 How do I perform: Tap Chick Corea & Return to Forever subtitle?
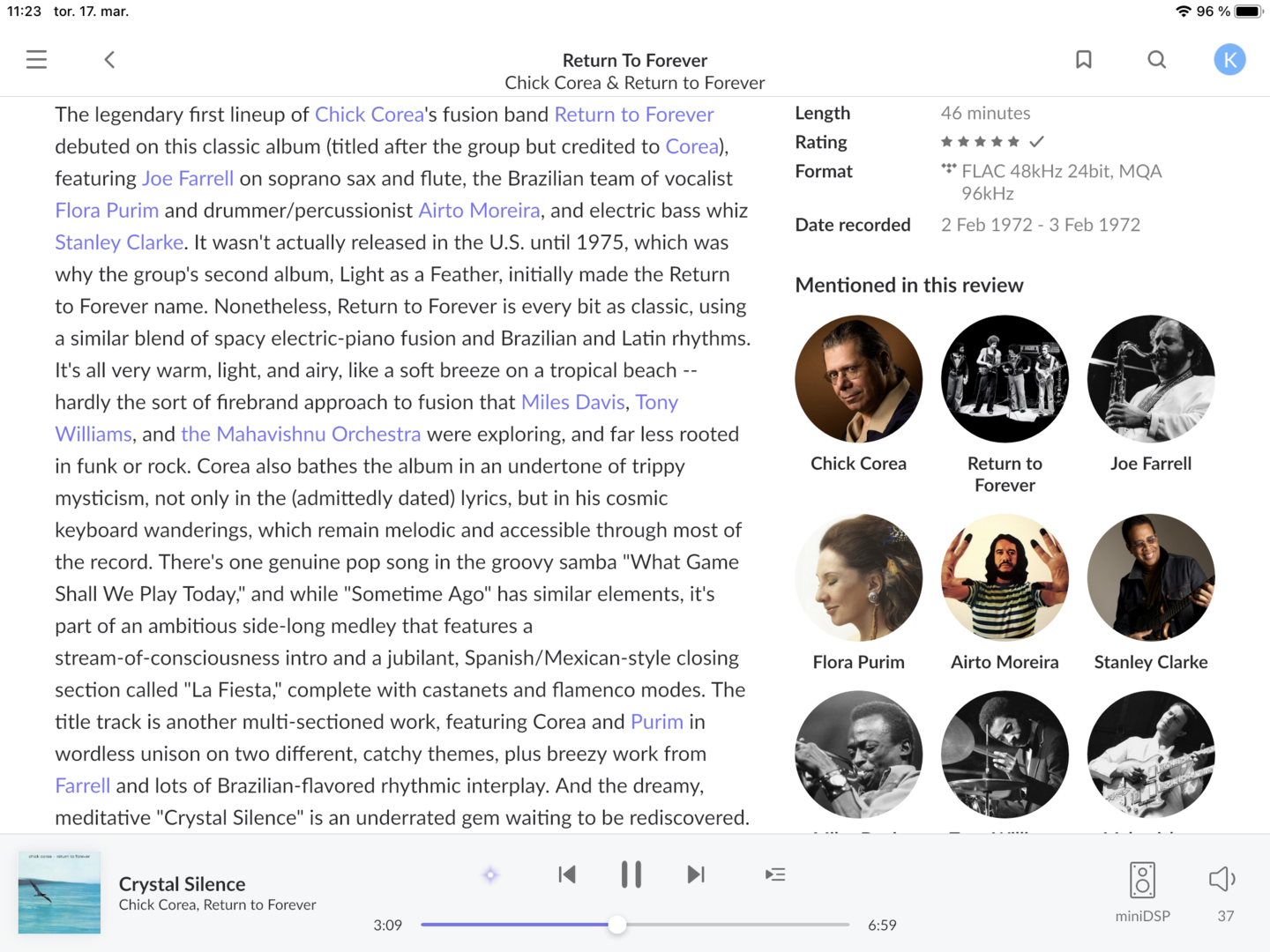635,83
